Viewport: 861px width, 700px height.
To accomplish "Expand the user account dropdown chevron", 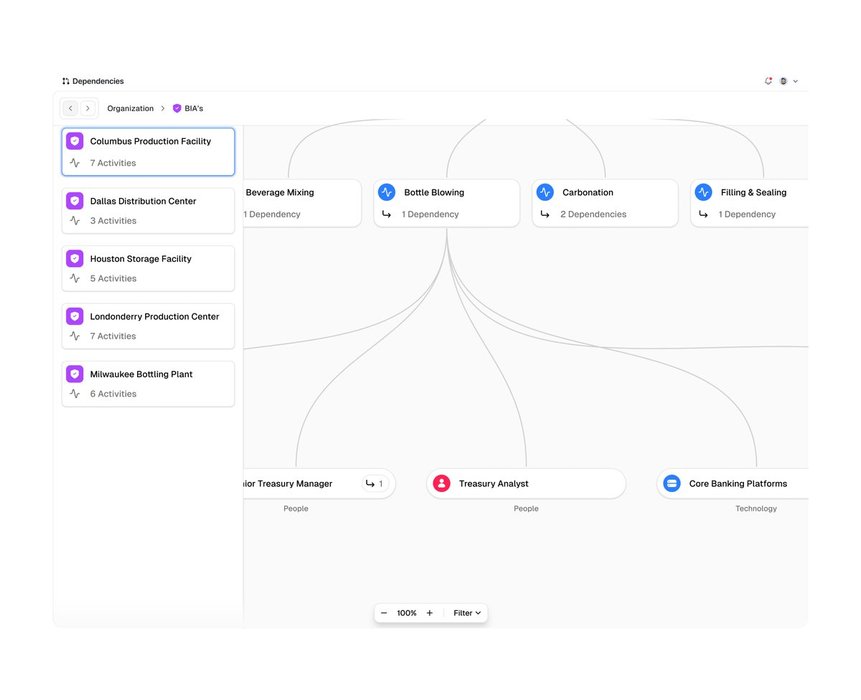I will pos(795,81).
